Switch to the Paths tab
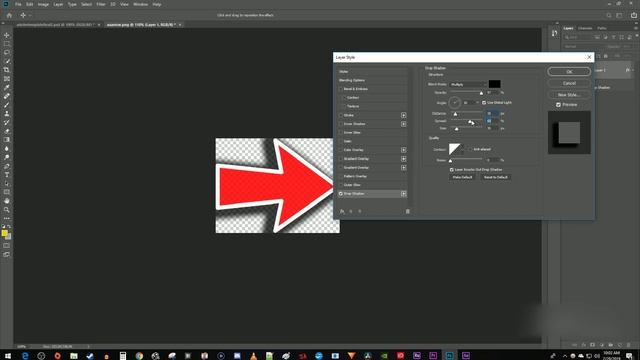This screenshot has width=640, height=360. coord(602,28)
